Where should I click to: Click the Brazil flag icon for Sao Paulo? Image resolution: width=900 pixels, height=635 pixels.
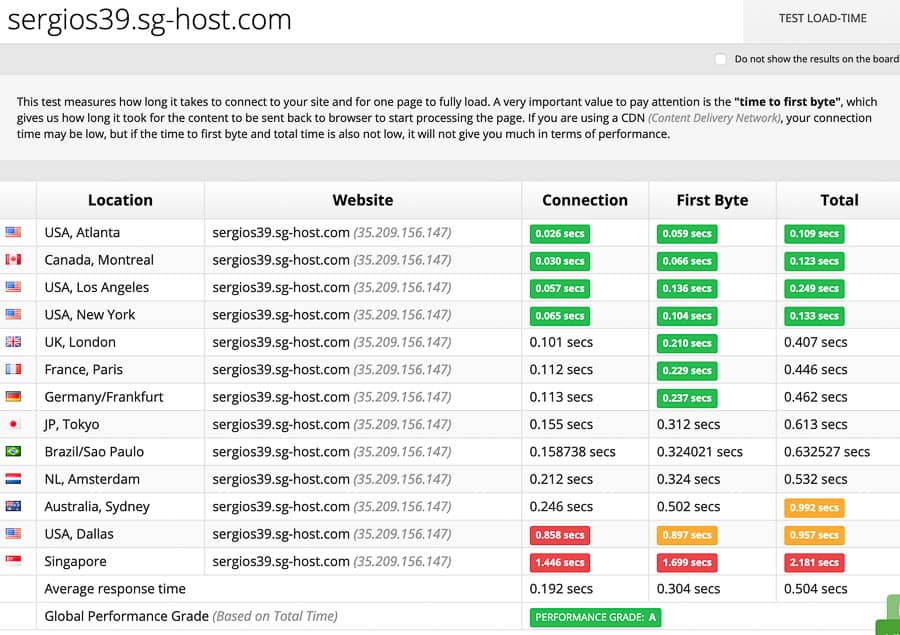click(14, 452)
